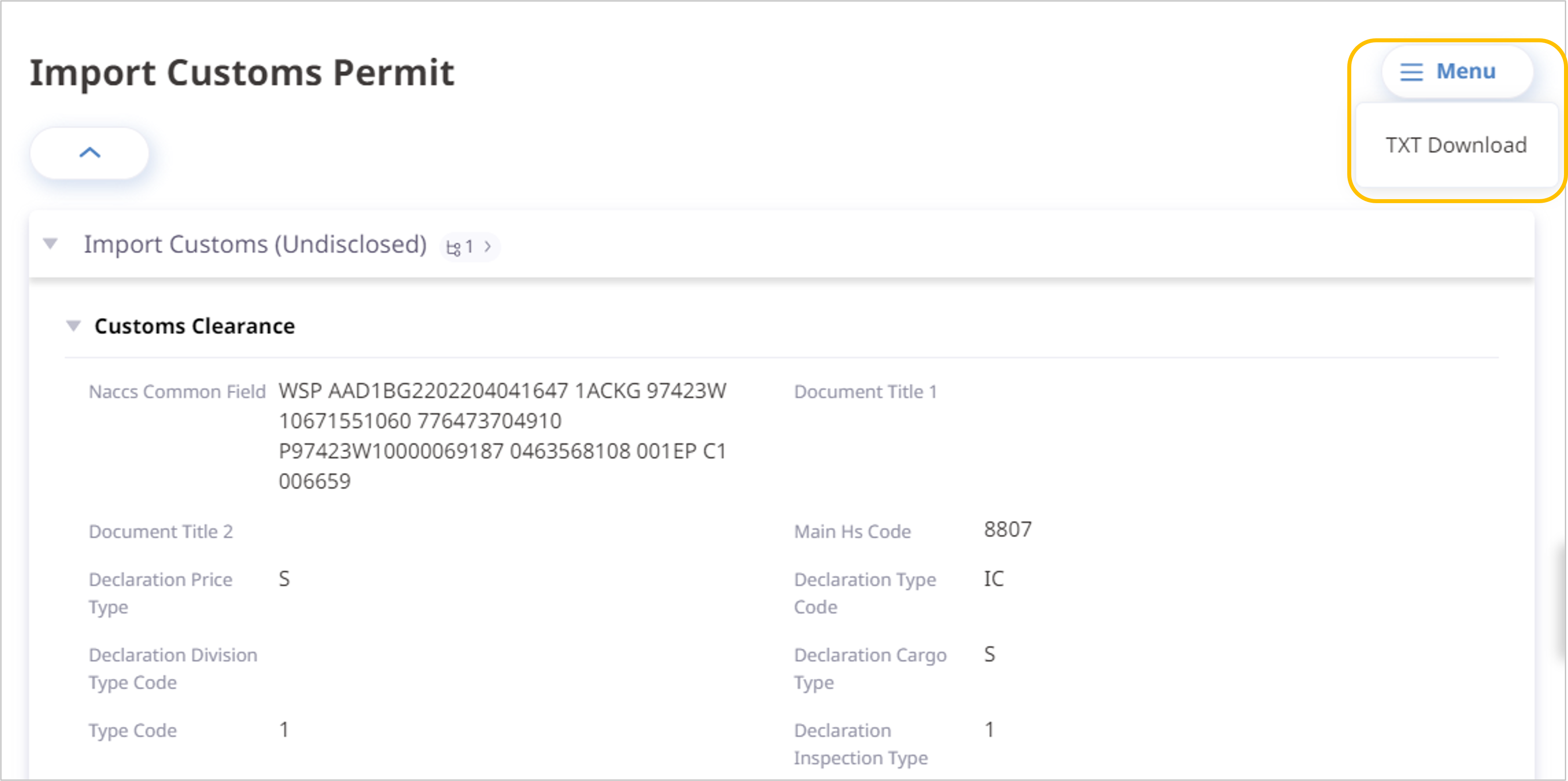Click the Main Hs Code value 8807
The width and height of the screenshot is (1568, 781).
(1008, 529)
